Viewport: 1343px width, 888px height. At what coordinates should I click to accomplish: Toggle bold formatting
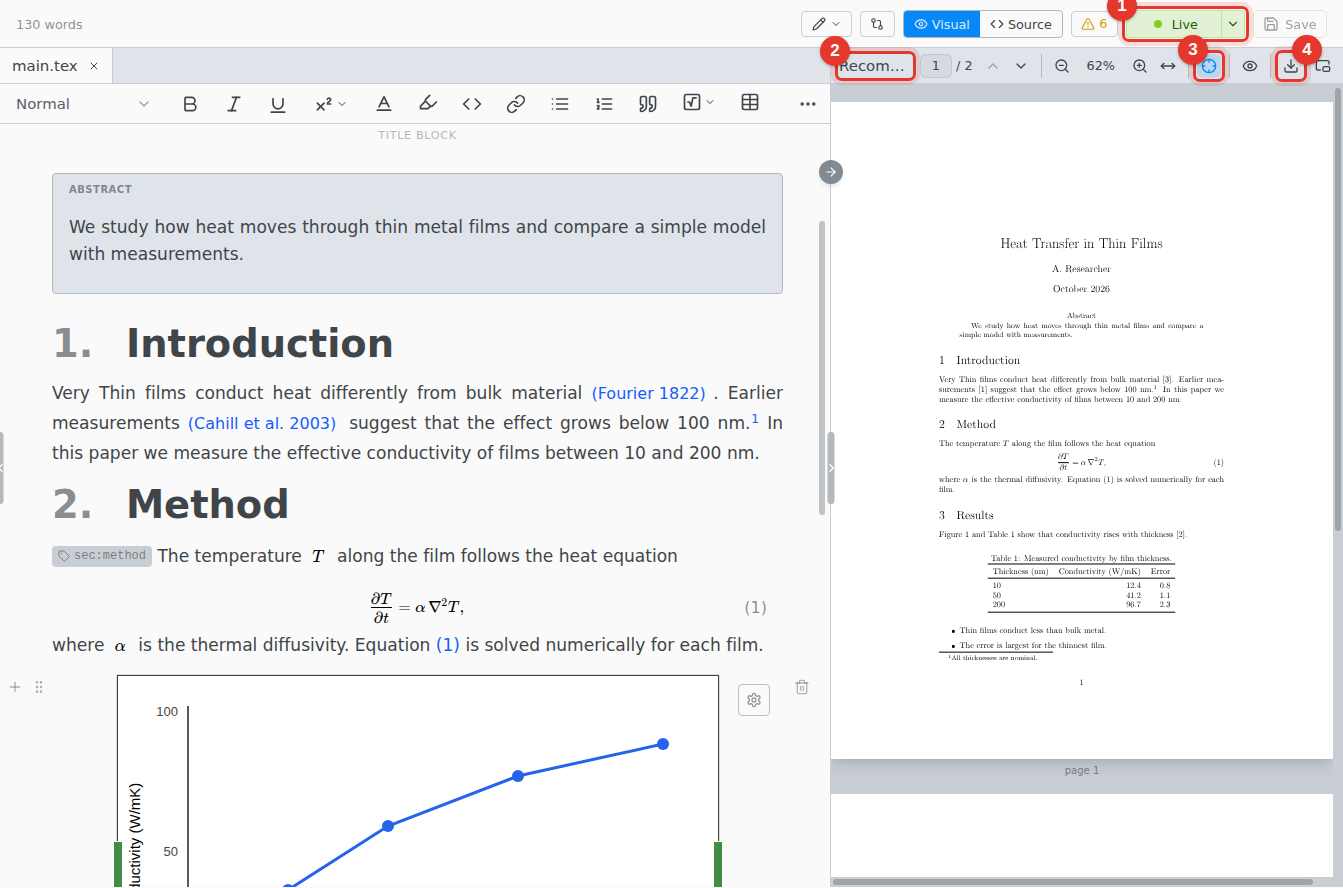190,104
